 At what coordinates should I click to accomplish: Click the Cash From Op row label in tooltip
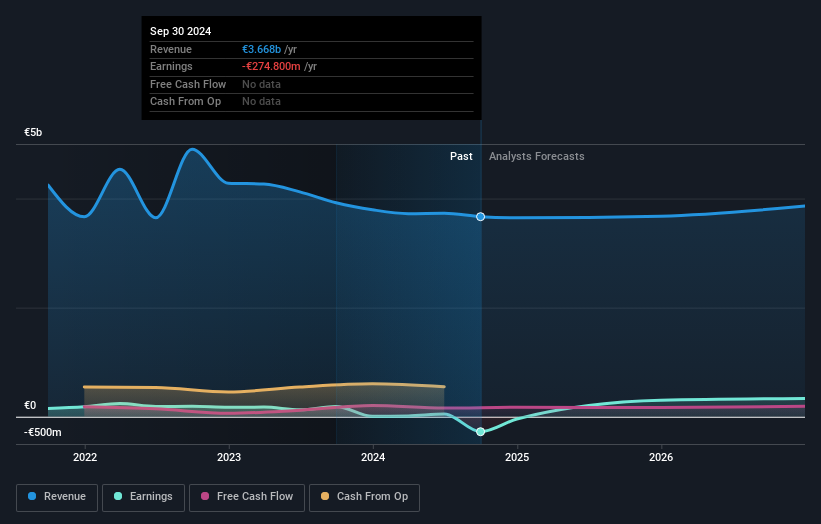[185, 102]
